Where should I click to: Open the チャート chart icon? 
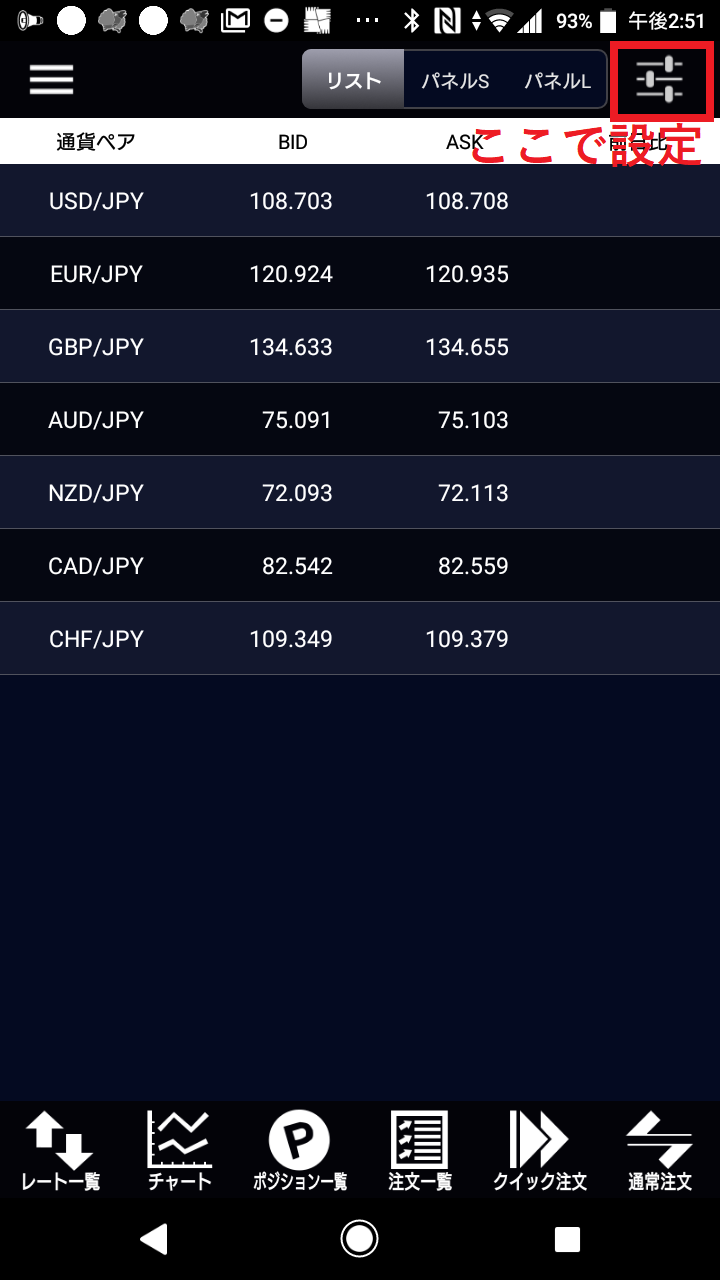[x=180, y=1150]
